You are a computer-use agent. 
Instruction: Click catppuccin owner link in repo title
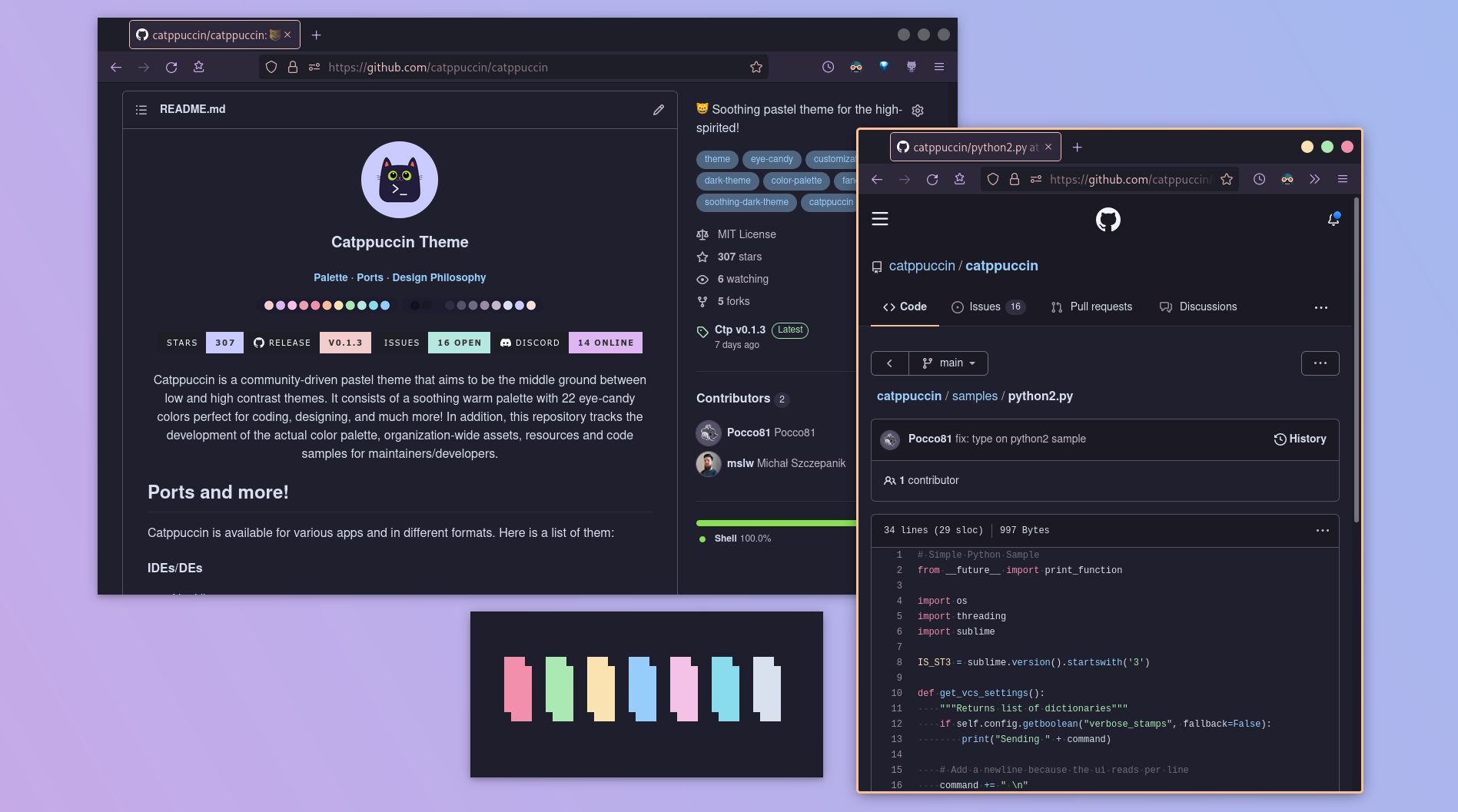[x=922, y=266]
